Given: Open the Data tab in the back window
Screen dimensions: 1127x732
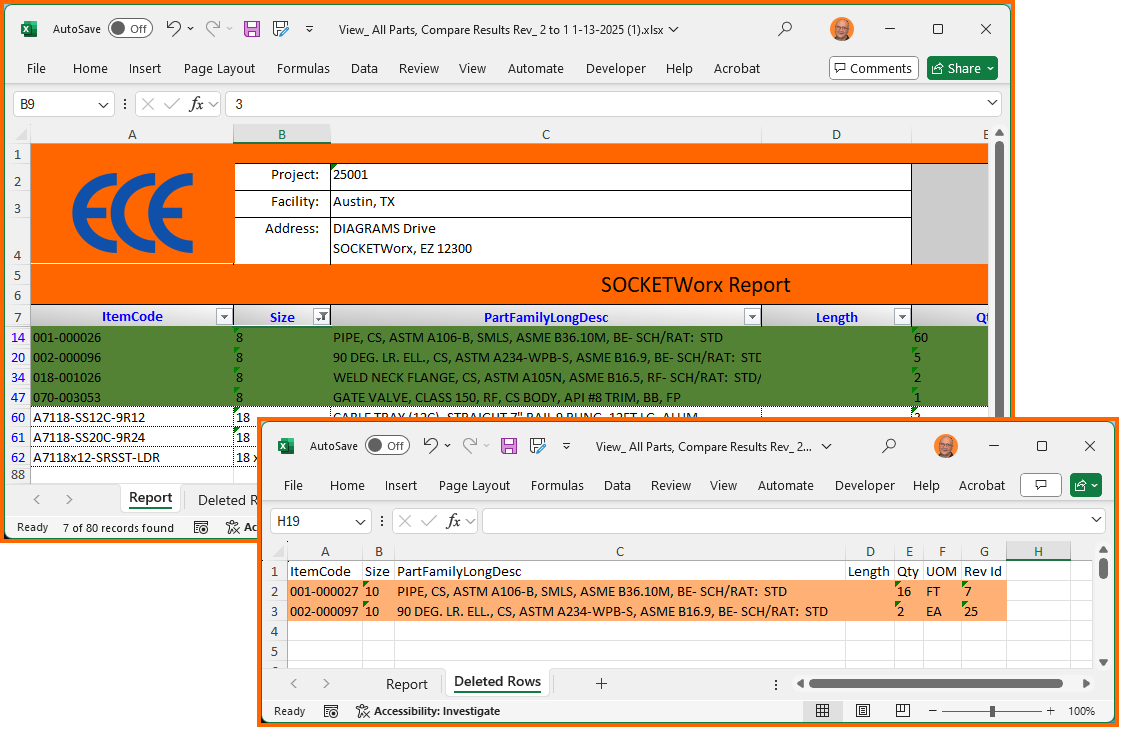Looking at the screenshot, I should point(364,68).
